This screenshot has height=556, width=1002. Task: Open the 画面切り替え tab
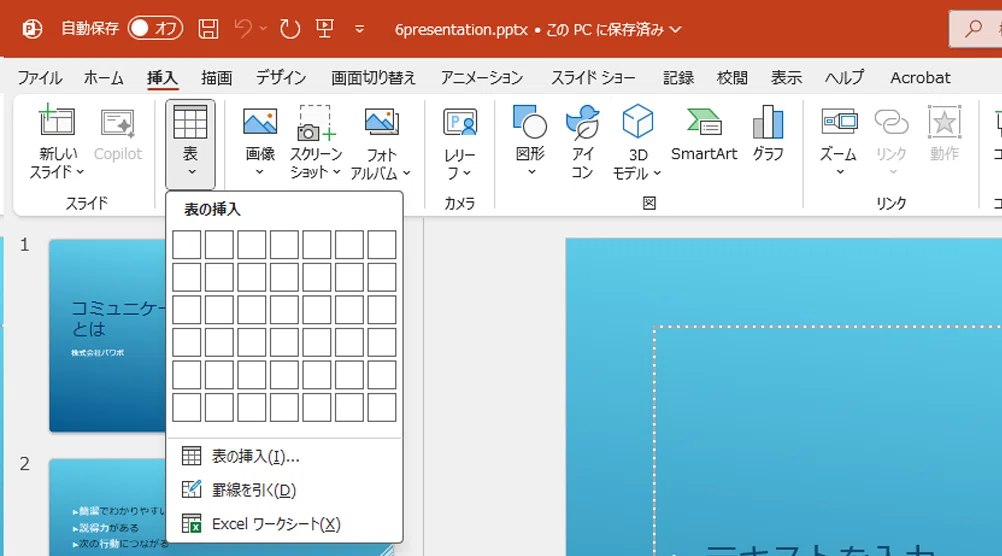pos(373,78)
